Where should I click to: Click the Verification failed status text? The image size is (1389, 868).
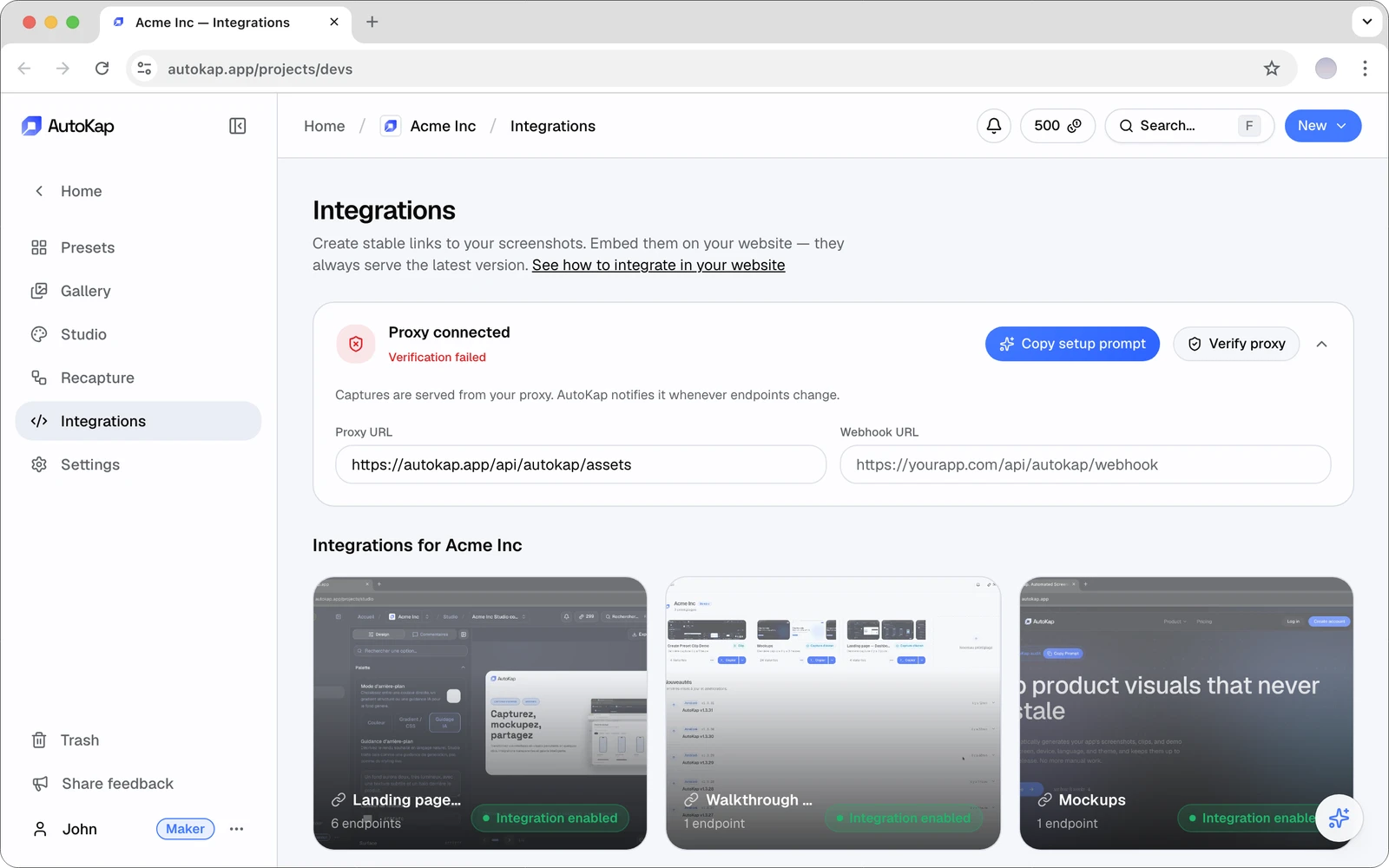[x=437, y=357]
